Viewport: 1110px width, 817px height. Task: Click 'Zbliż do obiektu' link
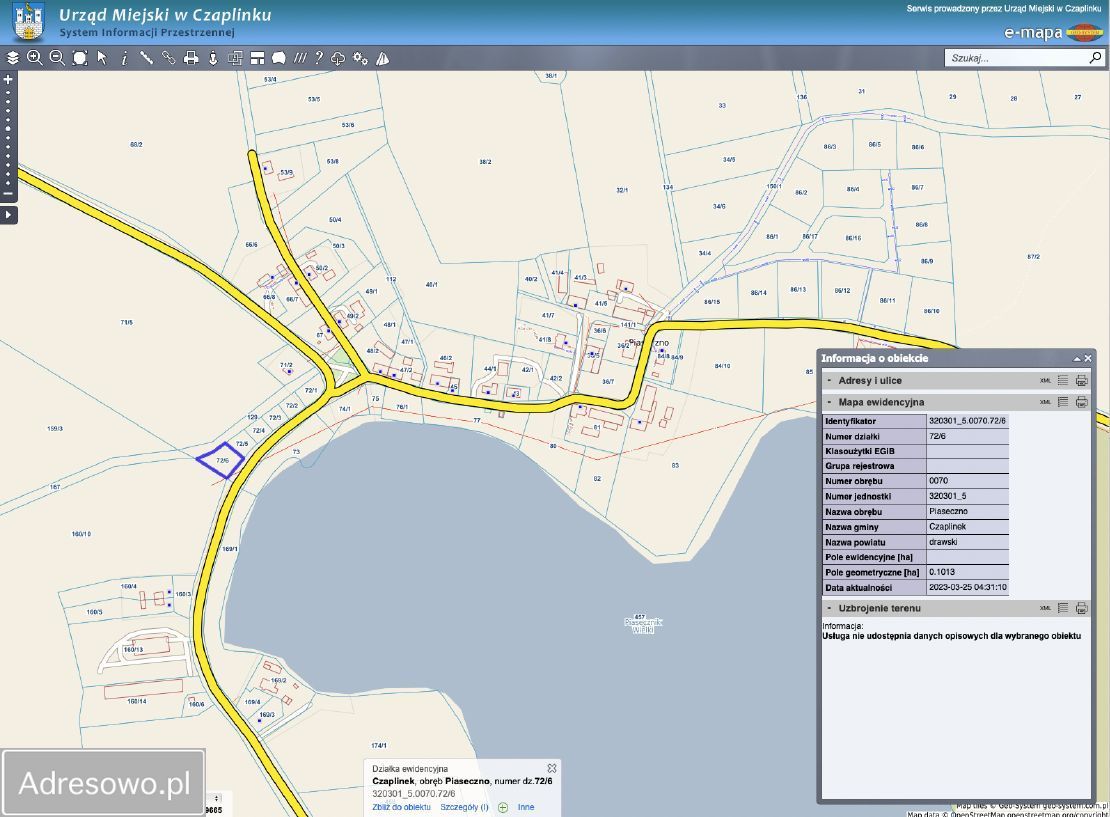[401, 807]
